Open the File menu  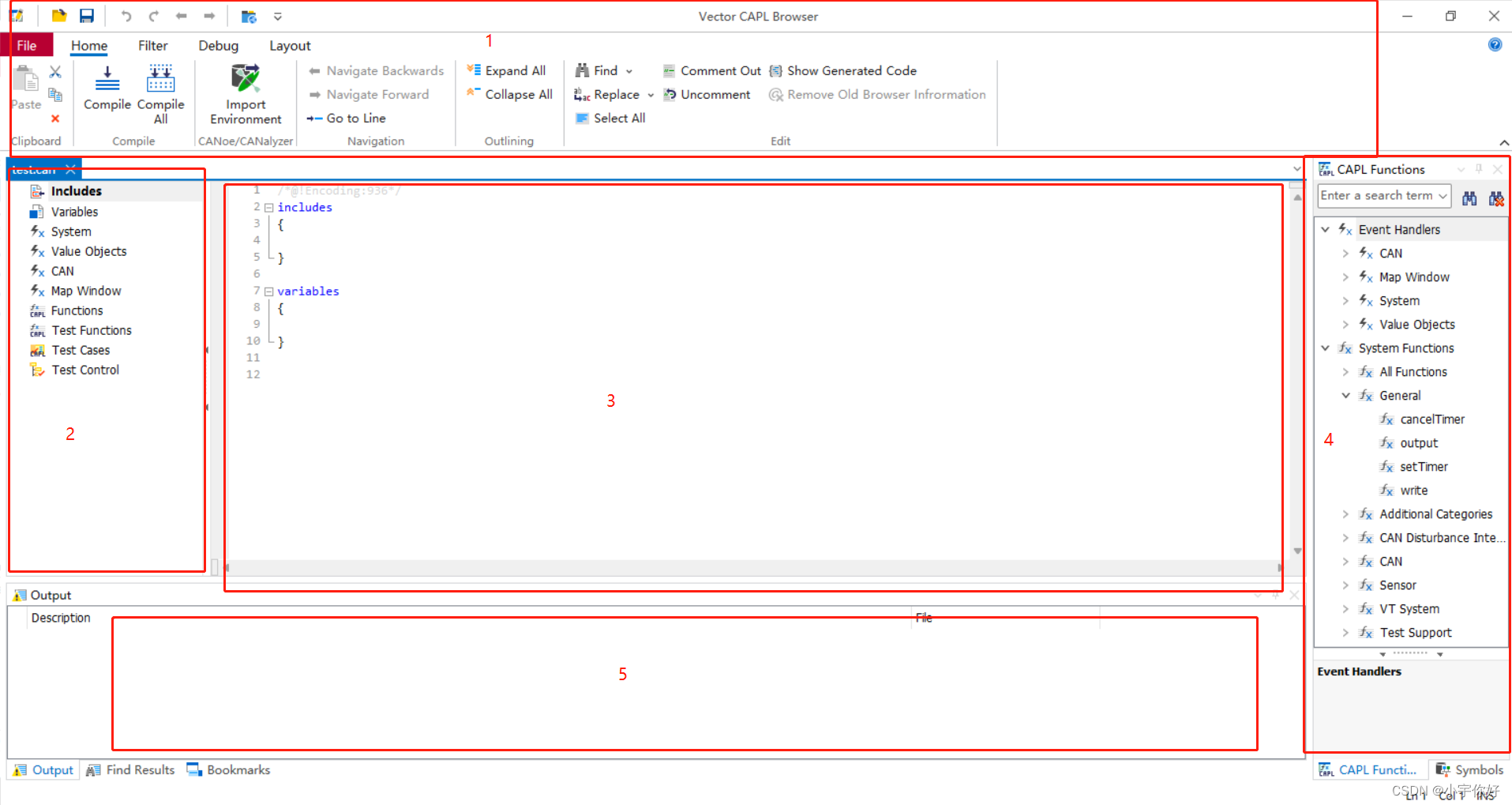click(27, 45)
